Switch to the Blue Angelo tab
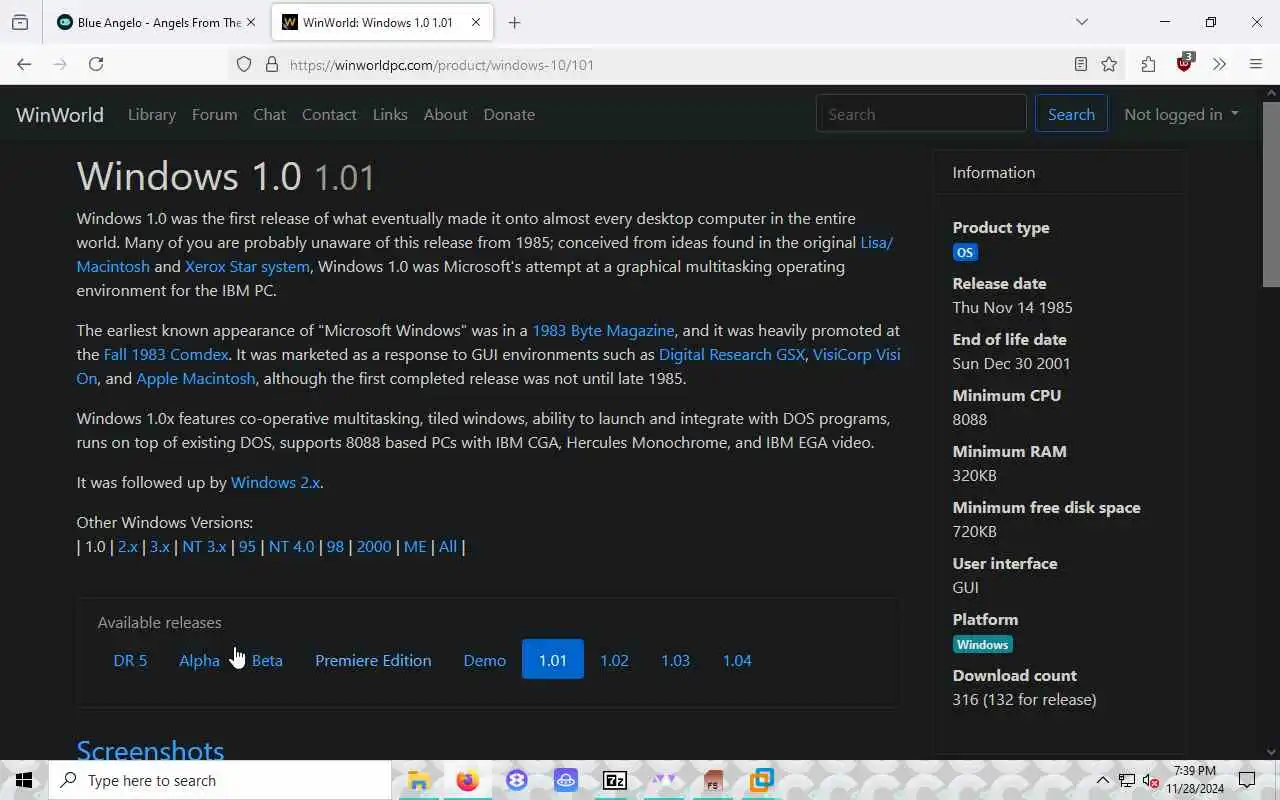 (x=157, y=22)
